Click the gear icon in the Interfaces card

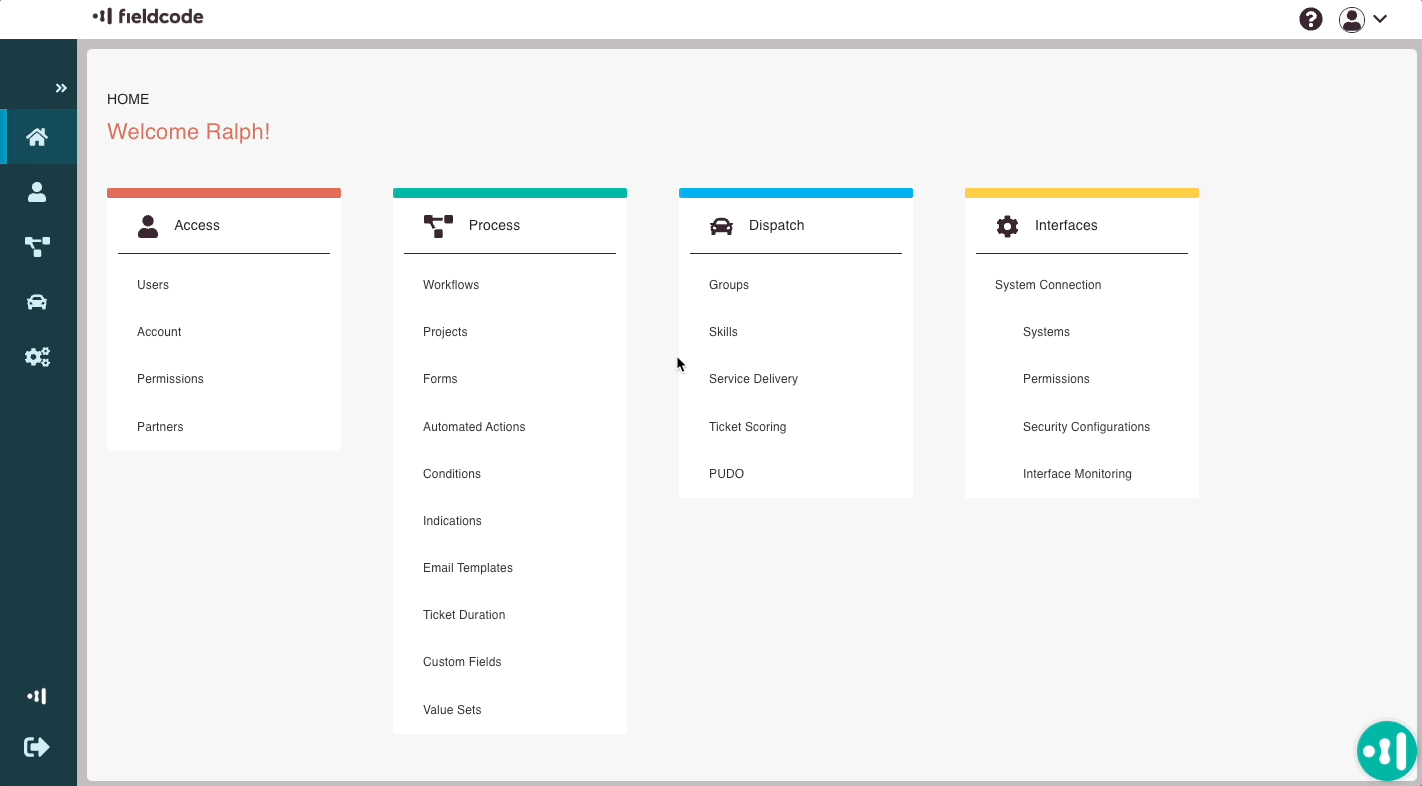[x=1007, y=226]
